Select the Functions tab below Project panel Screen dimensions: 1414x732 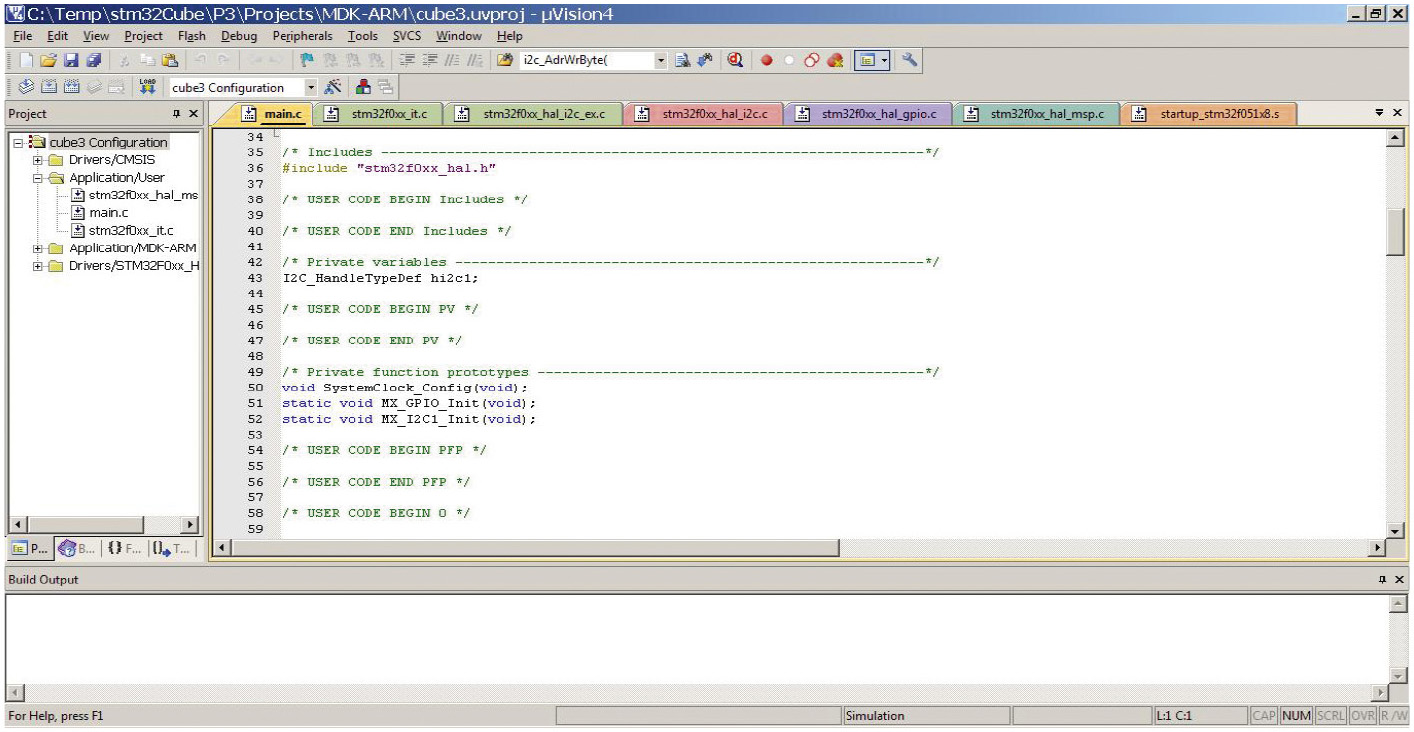pyautogui.click(x=123, y=549)
